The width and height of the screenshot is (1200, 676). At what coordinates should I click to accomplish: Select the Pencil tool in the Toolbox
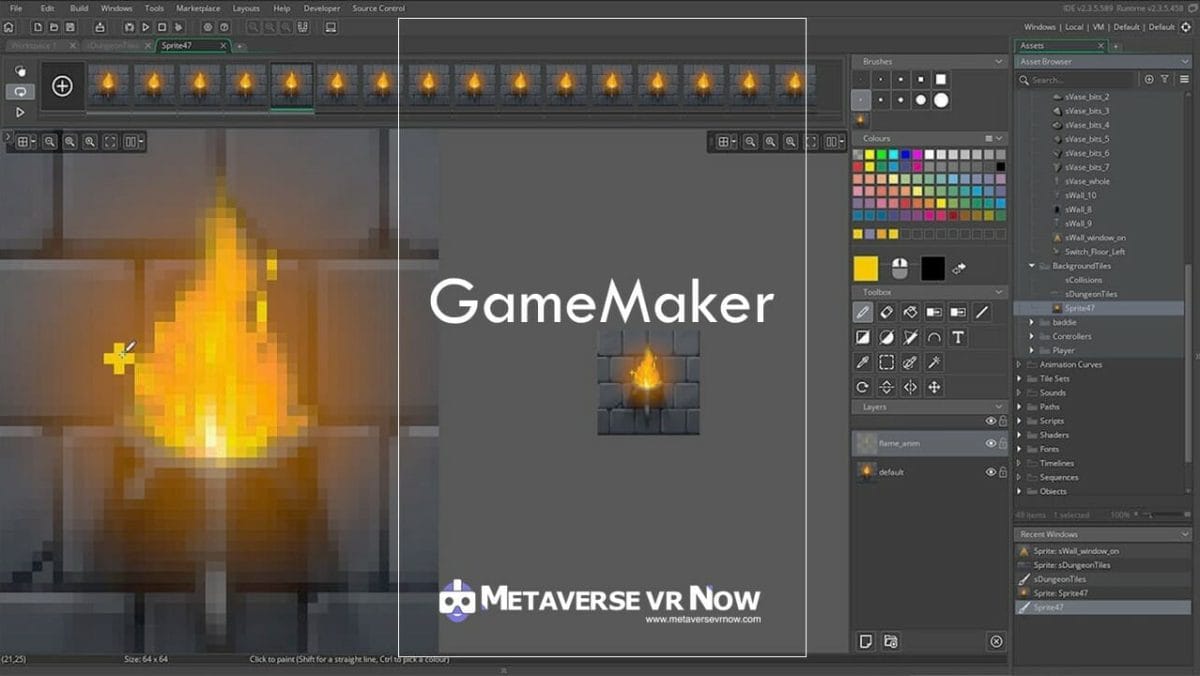(862, 312)
